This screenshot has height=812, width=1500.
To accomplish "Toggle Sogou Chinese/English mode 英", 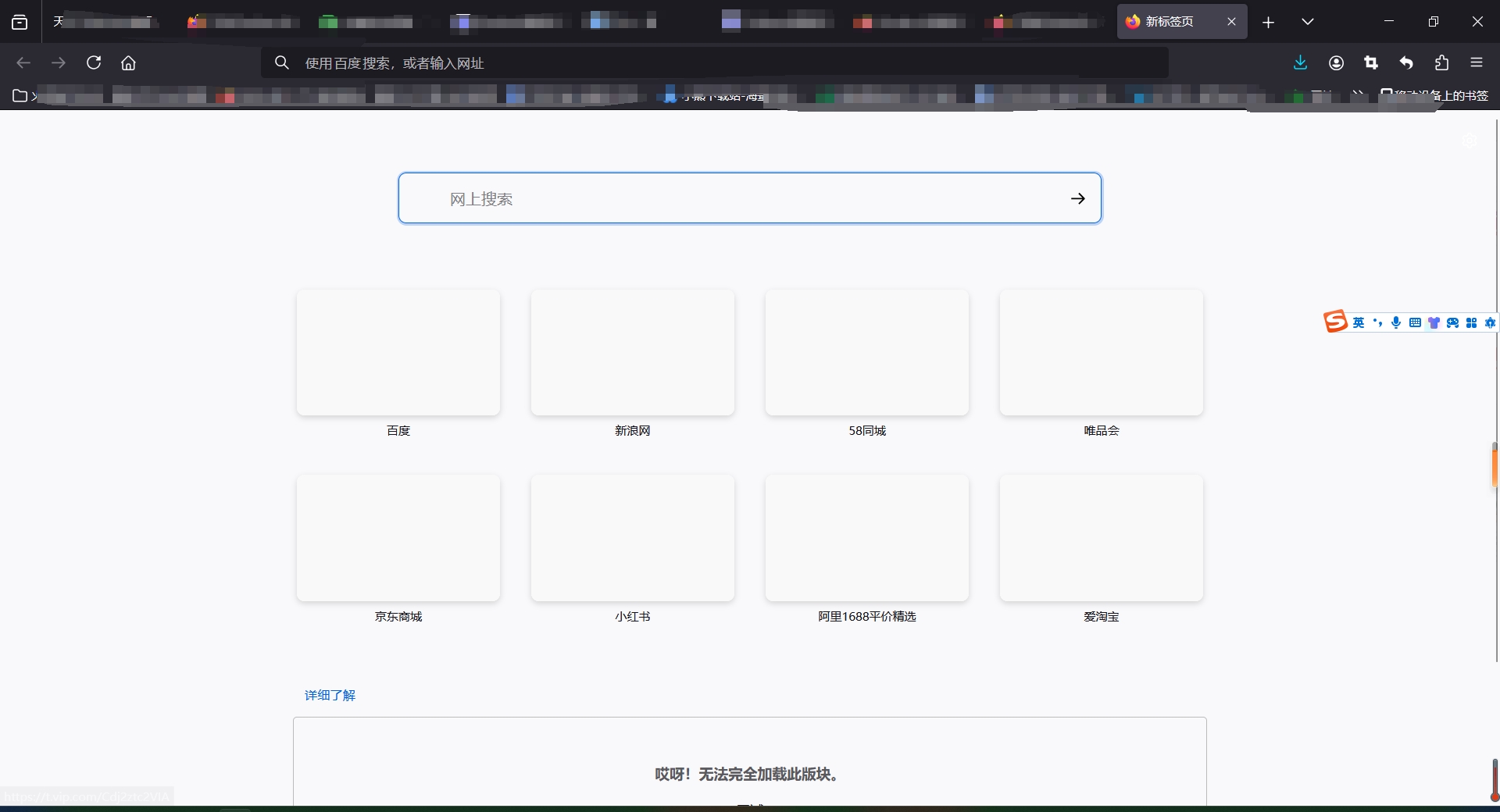I will [x=1359, y=322].
